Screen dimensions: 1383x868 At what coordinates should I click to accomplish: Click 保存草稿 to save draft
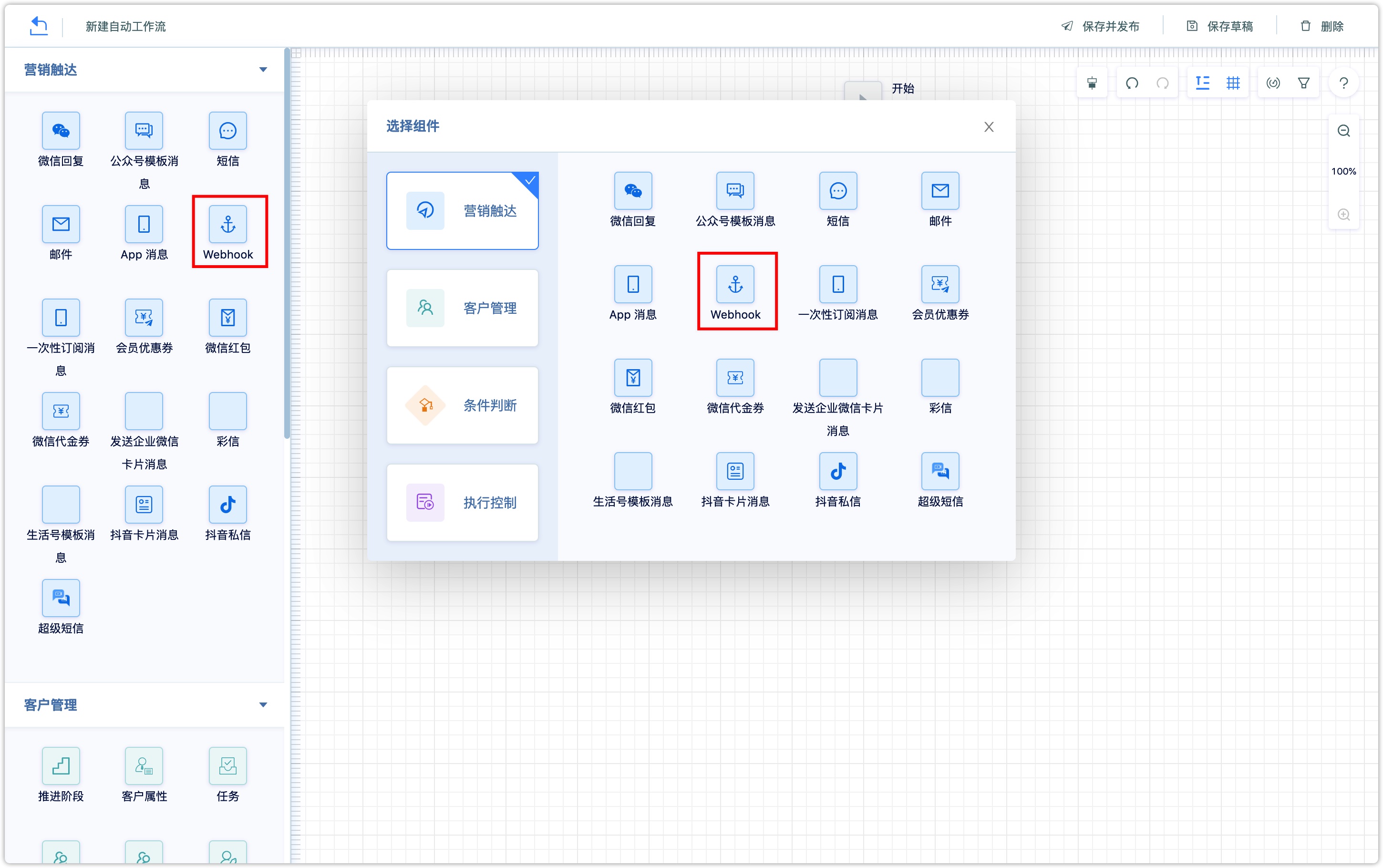pyautogui.click(x=1219, y=26)
